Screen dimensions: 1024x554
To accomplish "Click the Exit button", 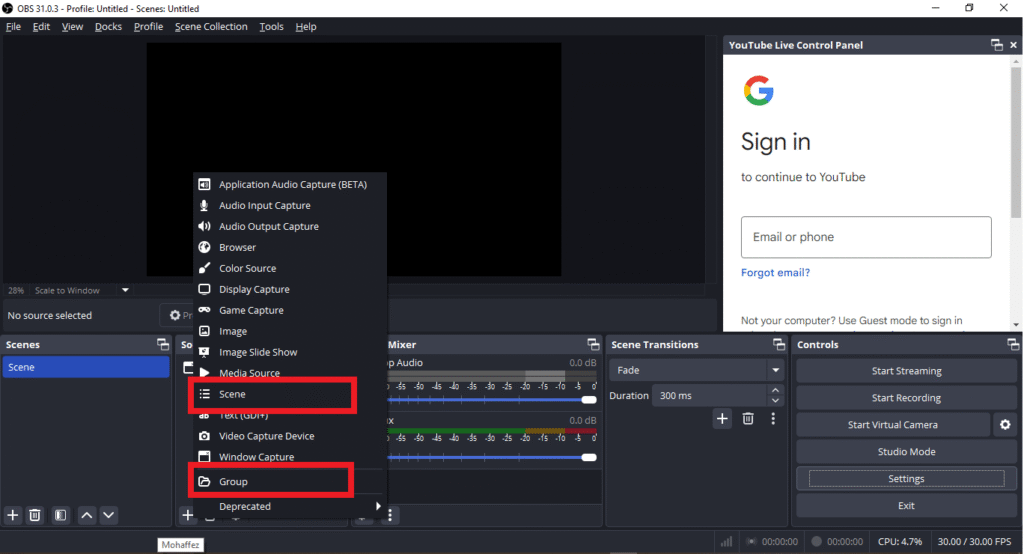I will [x=906, y=506].
